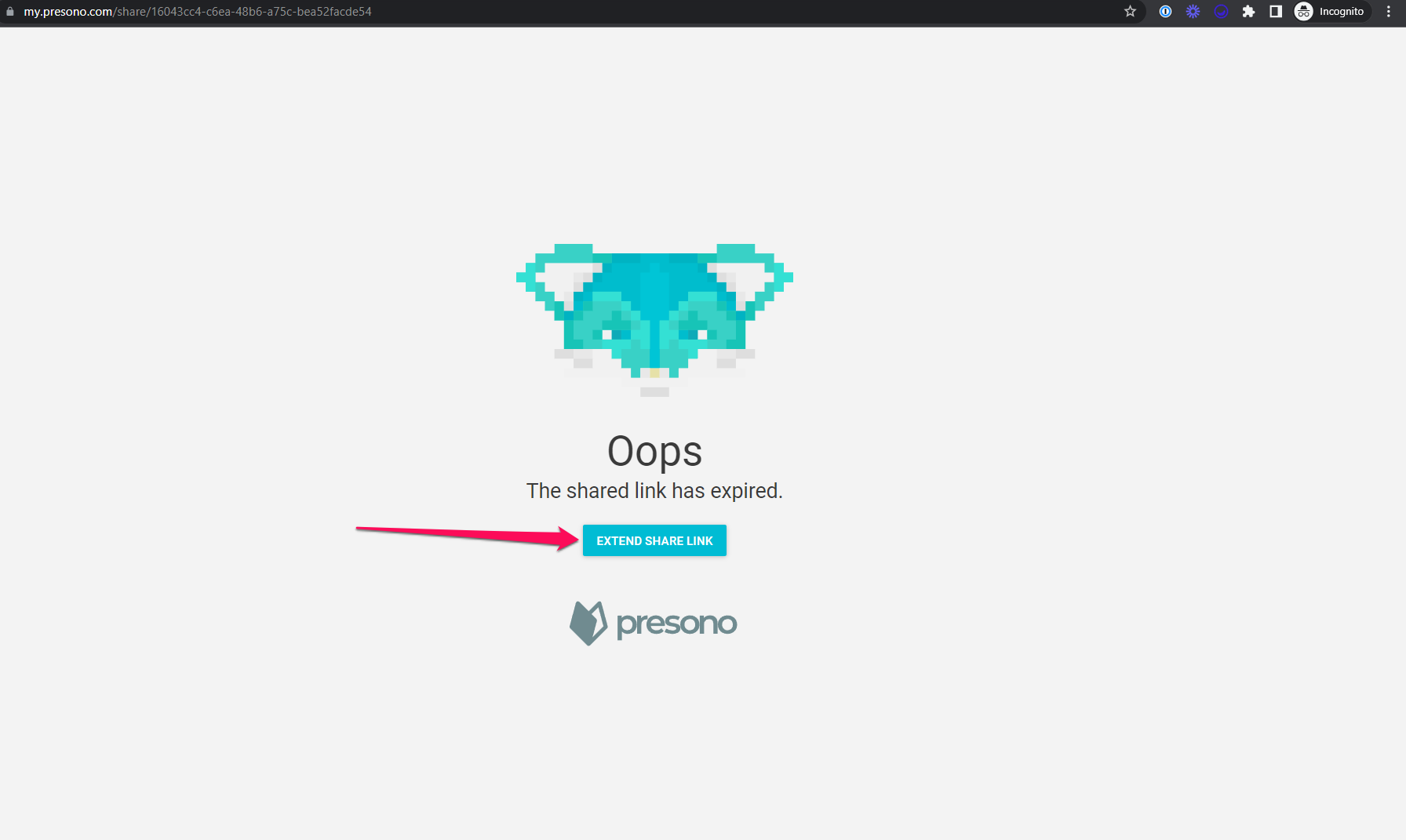1406x840 pixels.
Task: Click the pixel fox's left ear
Action: (559, 278)
